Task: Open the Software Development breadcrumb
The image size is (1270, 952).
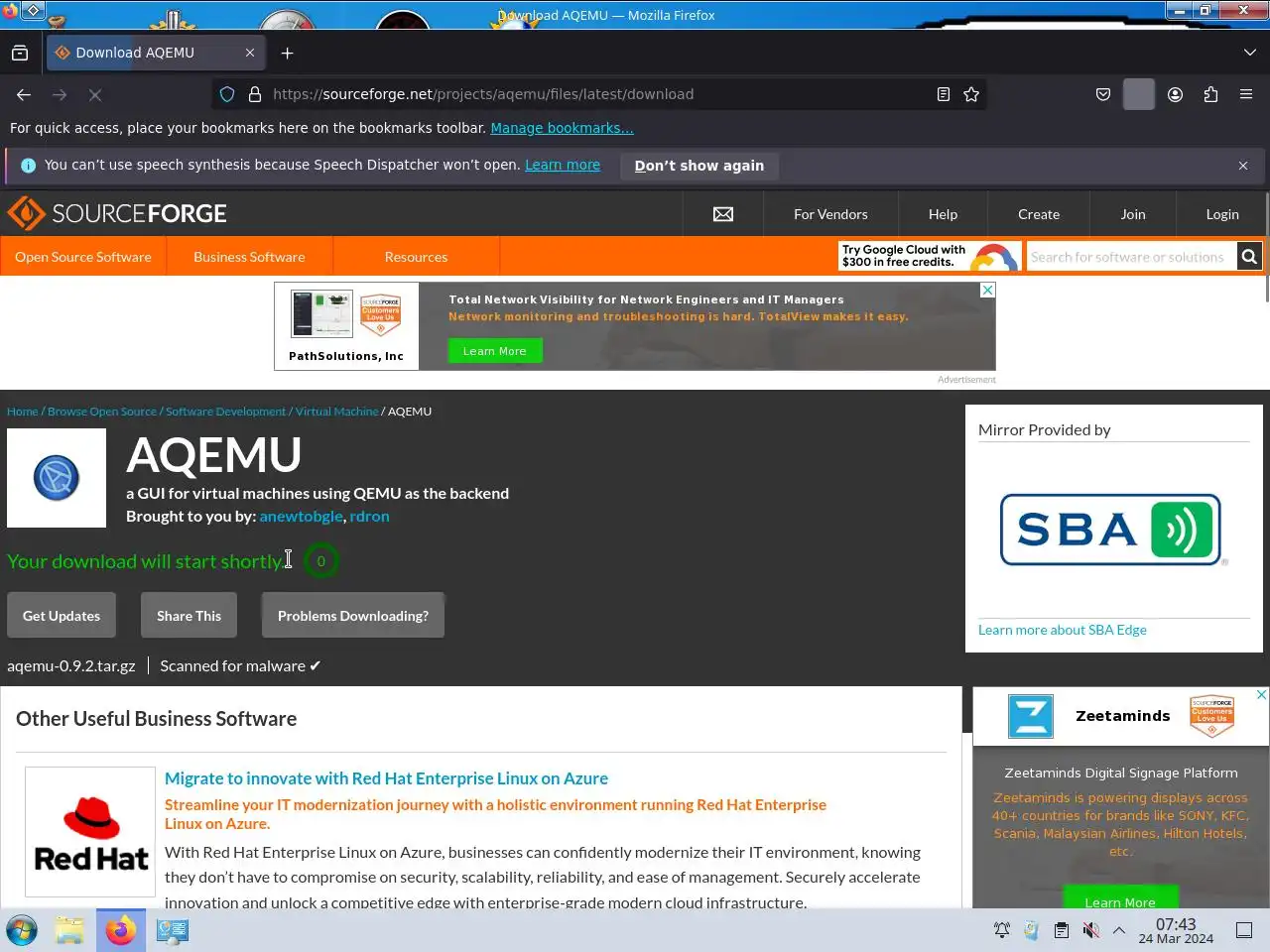Action: coord(225,412)
